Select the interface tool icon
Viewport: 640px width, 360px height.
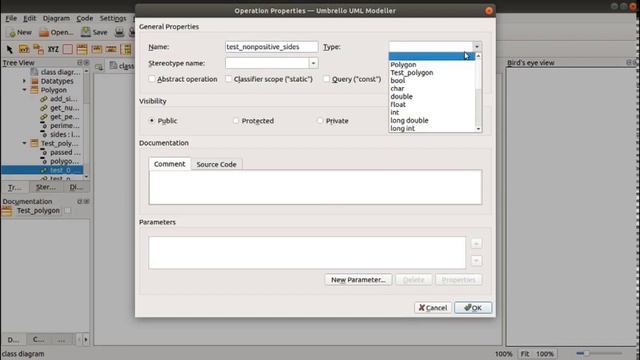pyautogui.click(x=97, y=49)
